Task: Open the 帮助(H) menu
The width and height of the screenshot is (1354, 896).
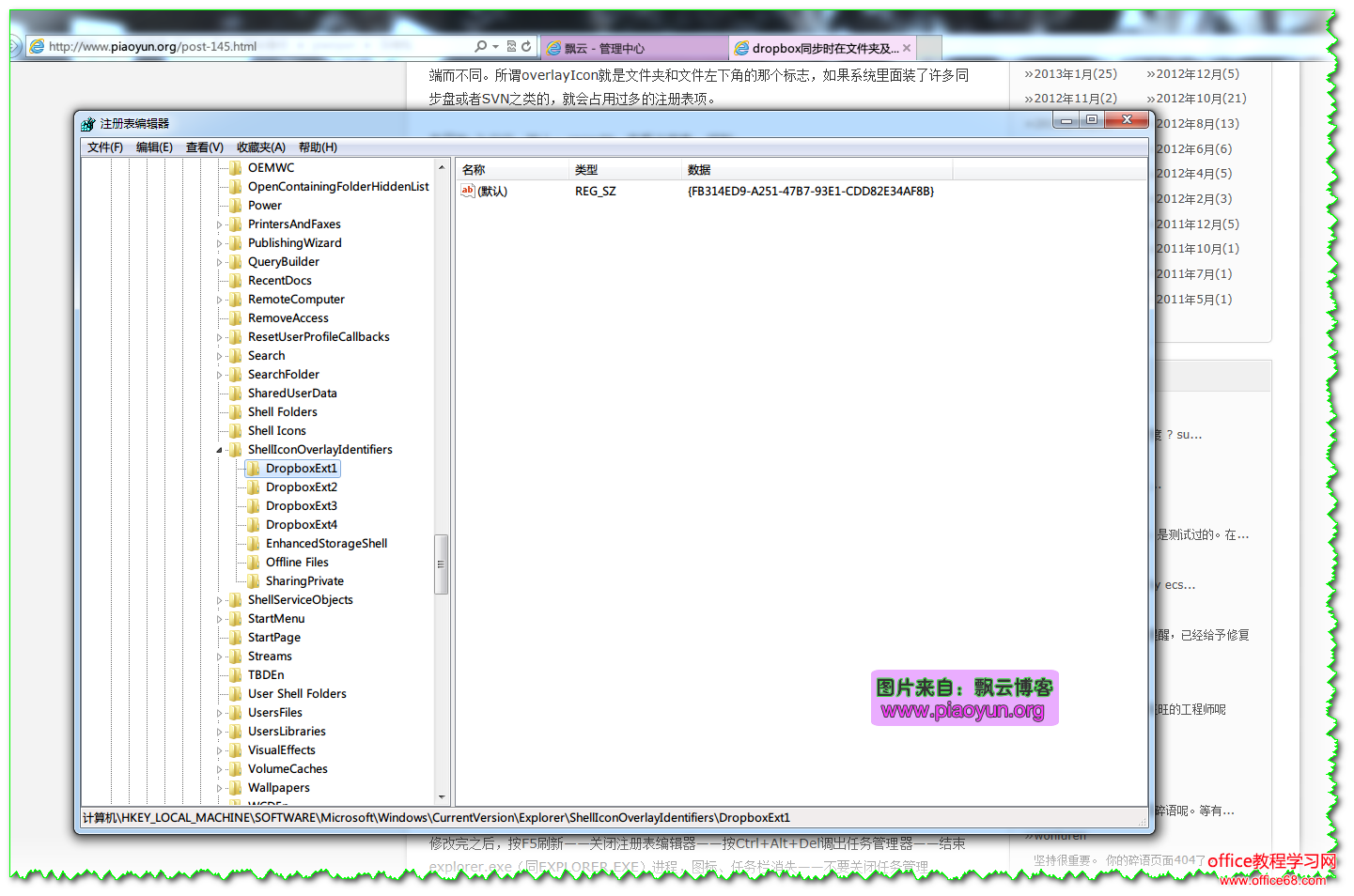Action: pyautogui.click(x=318, y=147)
